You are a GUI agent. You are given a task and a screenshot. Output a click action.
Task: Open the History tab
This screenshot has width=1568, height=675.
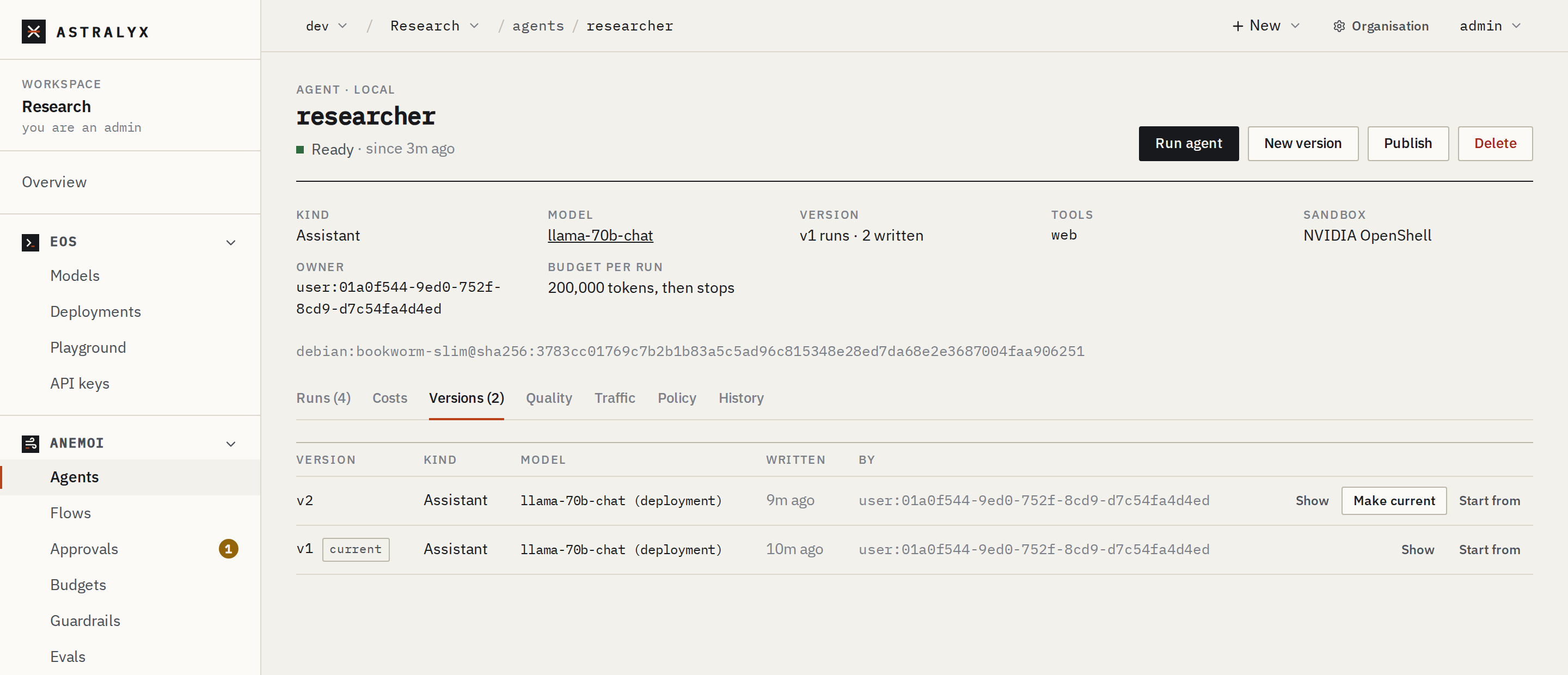point(741,398)
